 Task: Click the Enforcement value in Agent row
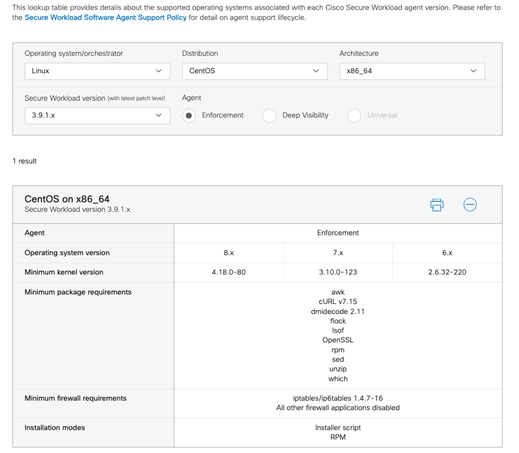pyautogui.click(x=338, y=233)
